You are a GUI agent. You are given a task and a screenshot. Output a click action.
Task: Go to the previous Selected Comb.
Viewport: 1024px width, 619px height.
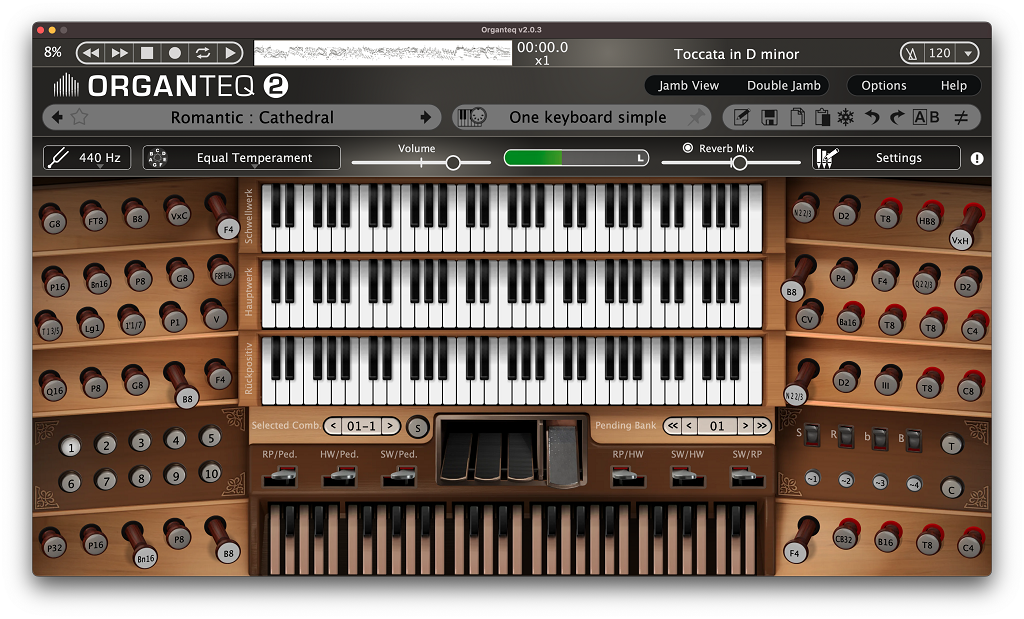click(334, 426)
